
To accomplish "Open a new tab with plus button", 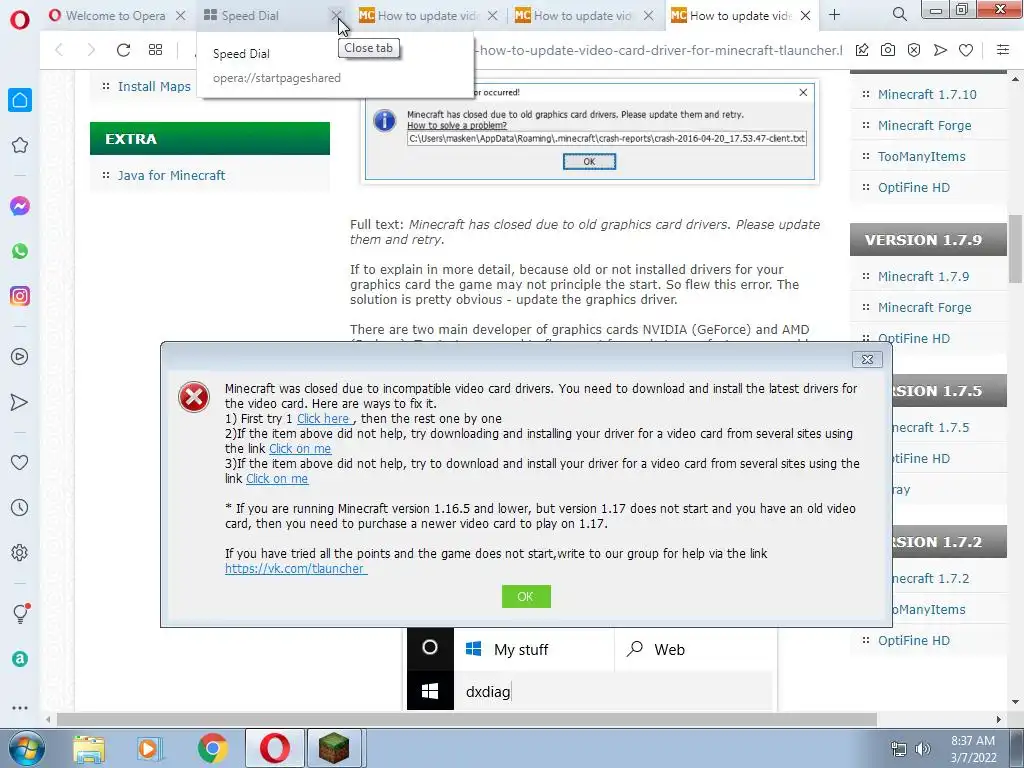I will pyautogui.click(x=835, y=14).
